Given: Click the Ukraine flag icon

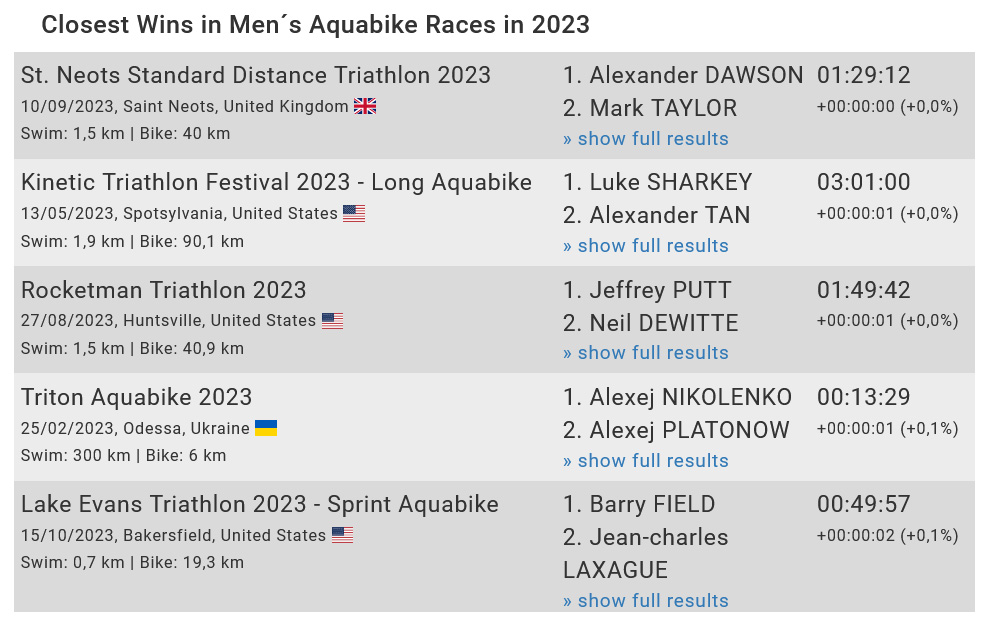Looking at the screenshot, I should click(266, 428).
